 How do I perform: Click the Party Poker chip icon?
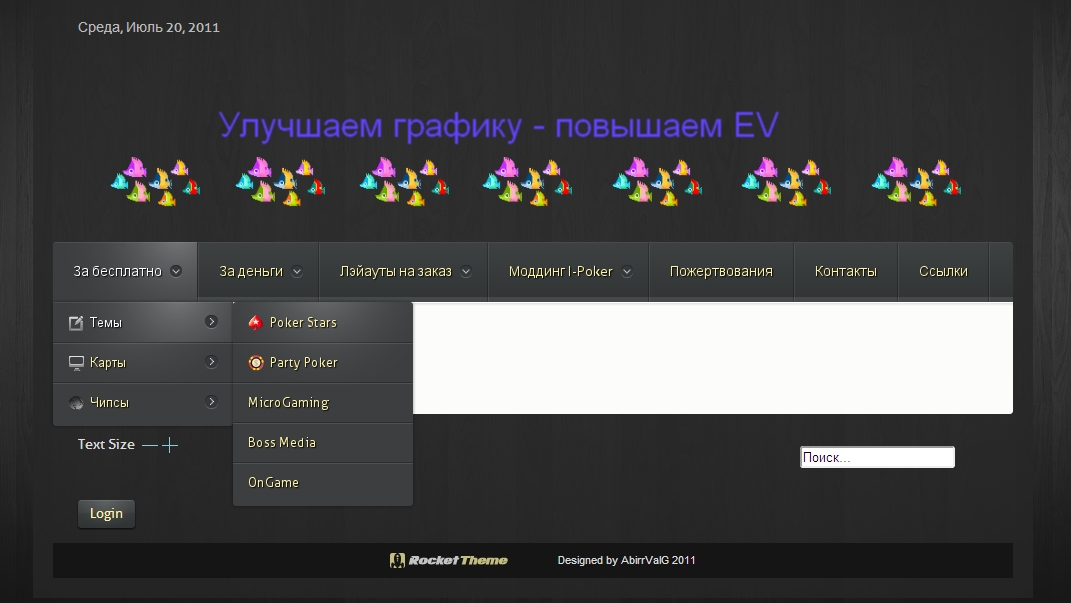pyautogui.click(x=255, y=363)
